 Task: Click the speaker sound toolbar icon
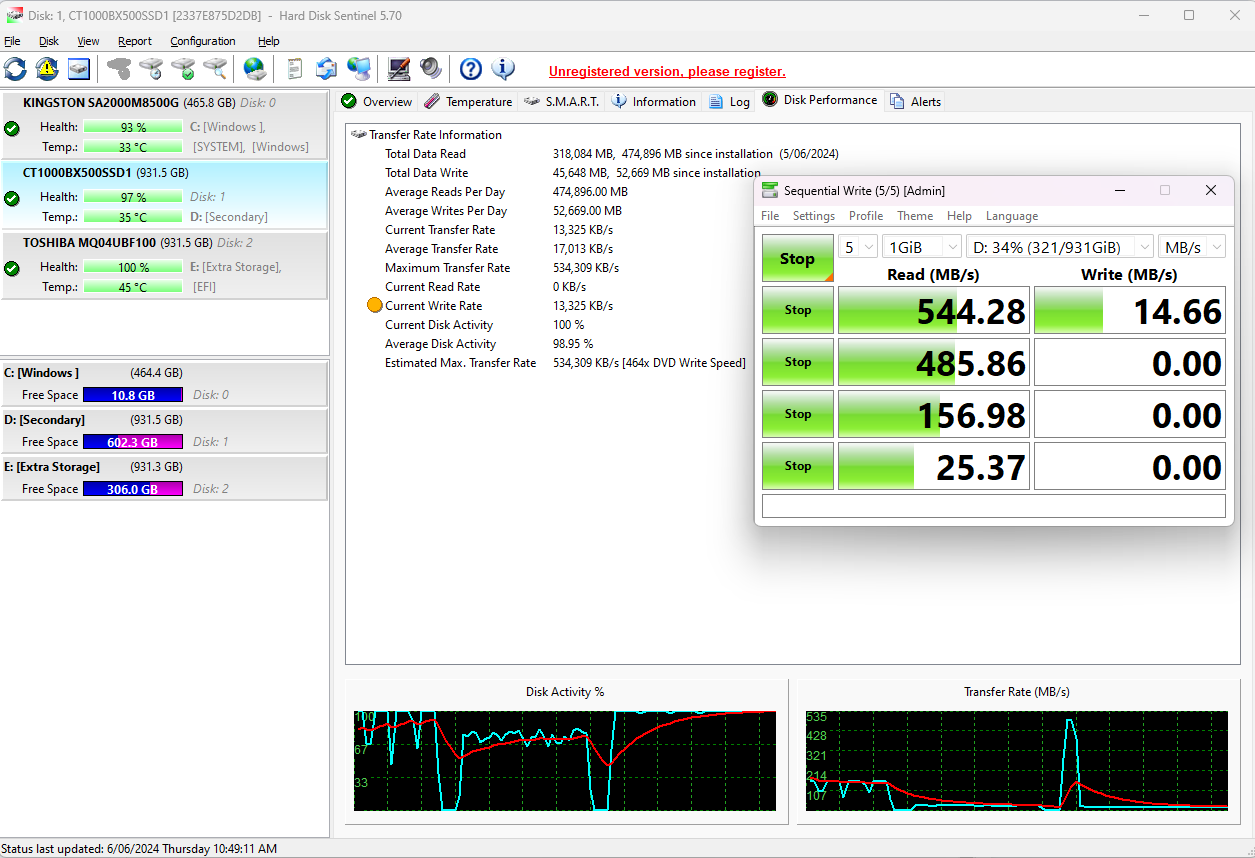[431, 69]
